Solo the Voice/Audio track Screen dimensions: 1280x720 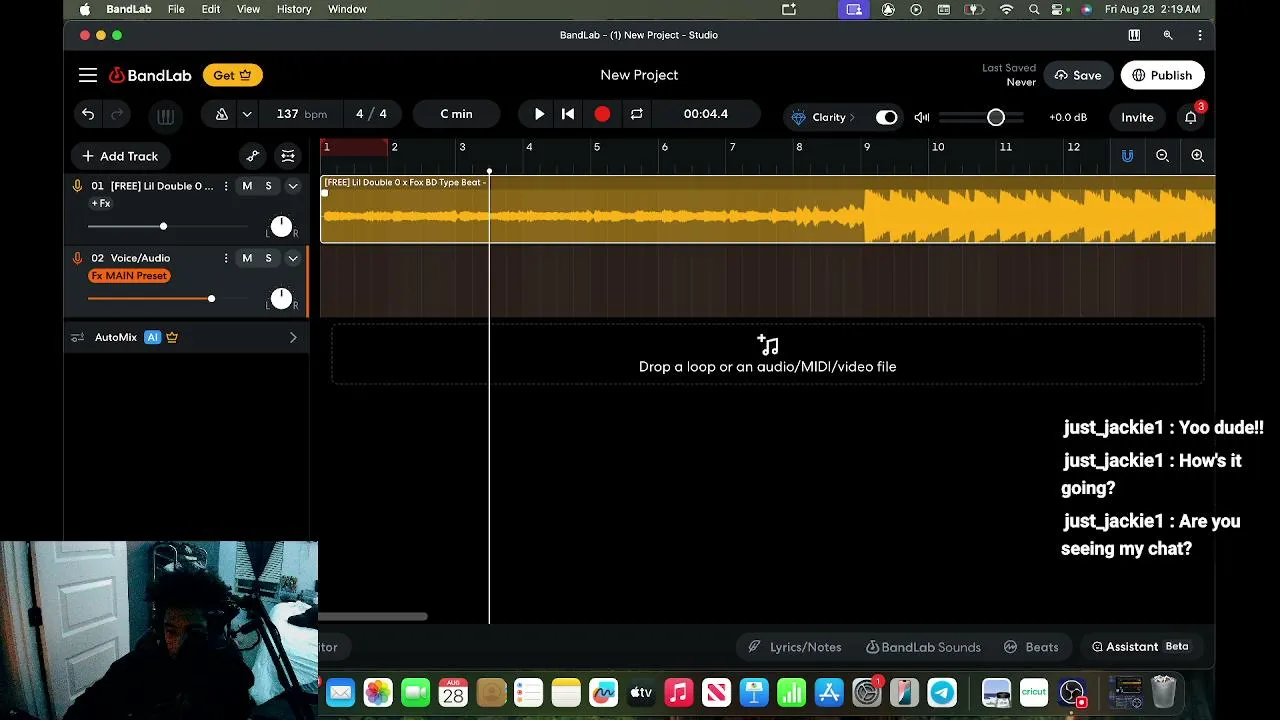pos(268,258)
